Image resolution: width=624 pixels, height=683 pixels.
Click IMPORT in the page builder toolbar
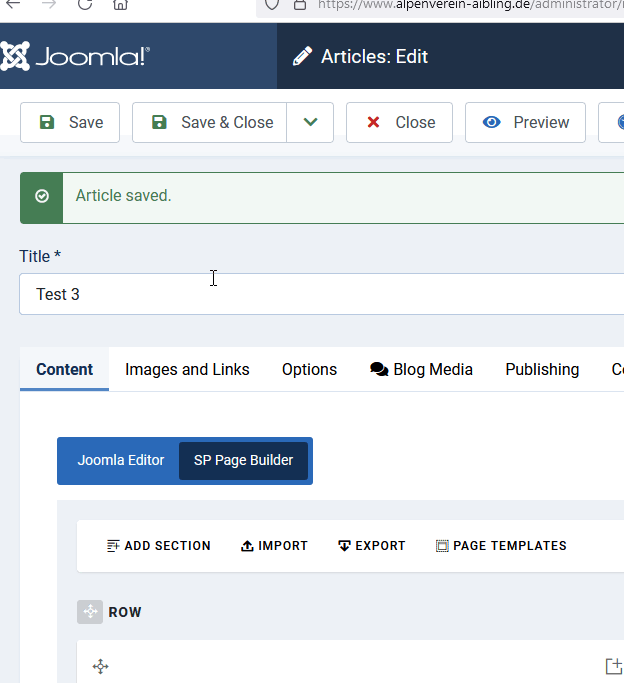274,546
